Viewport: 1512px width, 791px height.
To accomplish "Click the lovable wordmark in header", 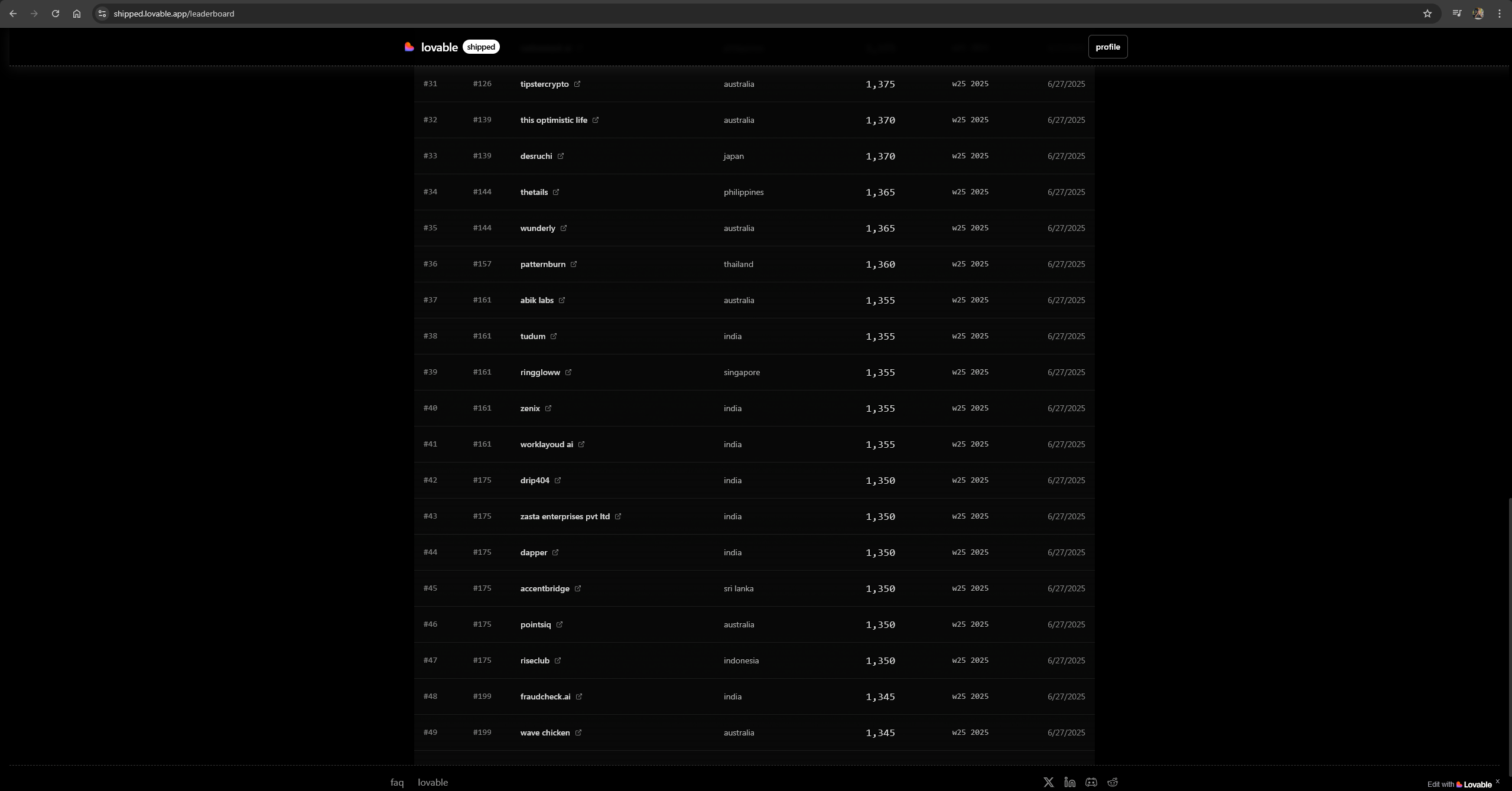I will click(440, 47).
